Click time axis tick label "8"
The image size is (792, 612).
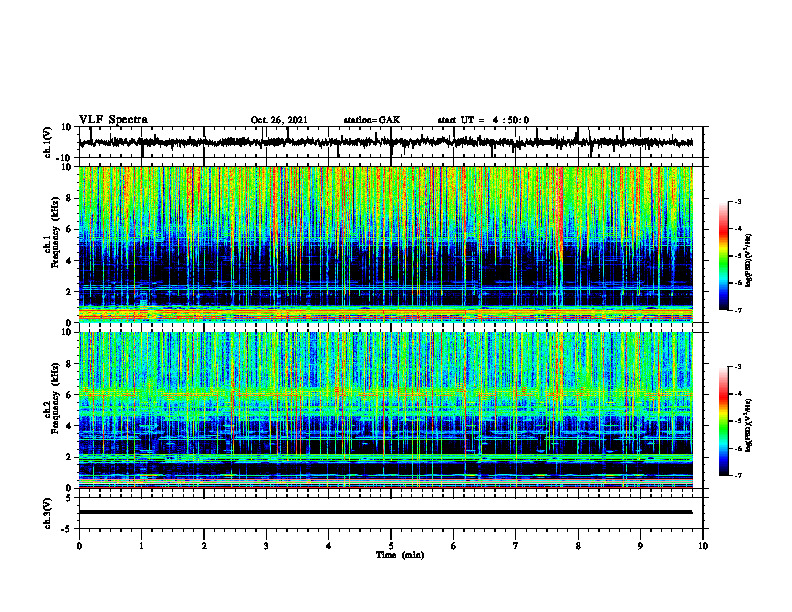point(578,546)
